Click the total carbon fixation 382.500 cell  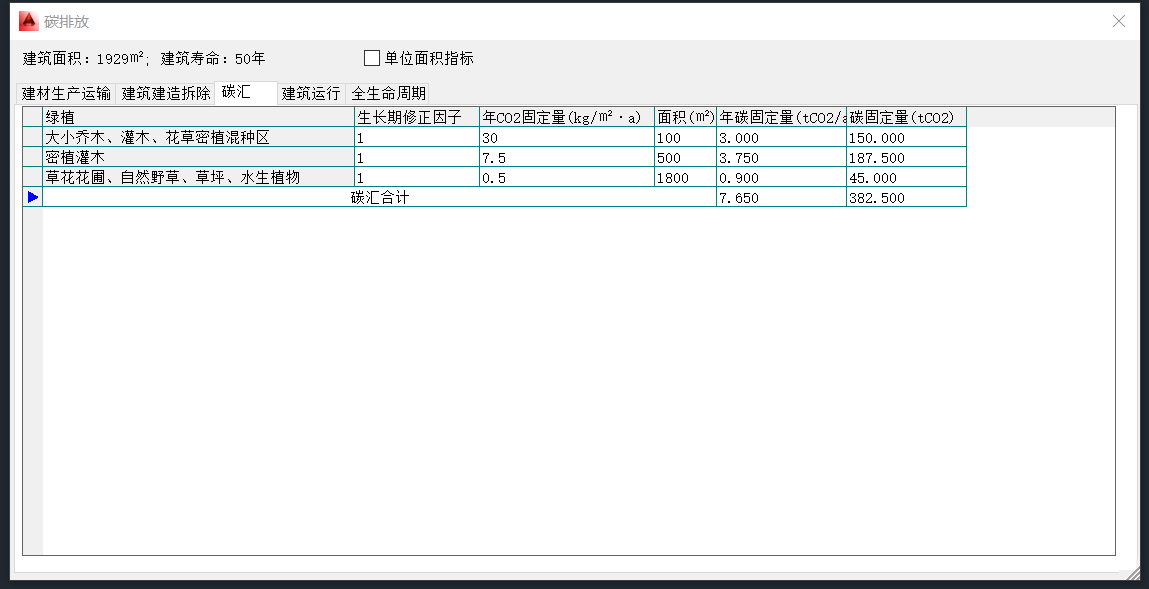905,198
